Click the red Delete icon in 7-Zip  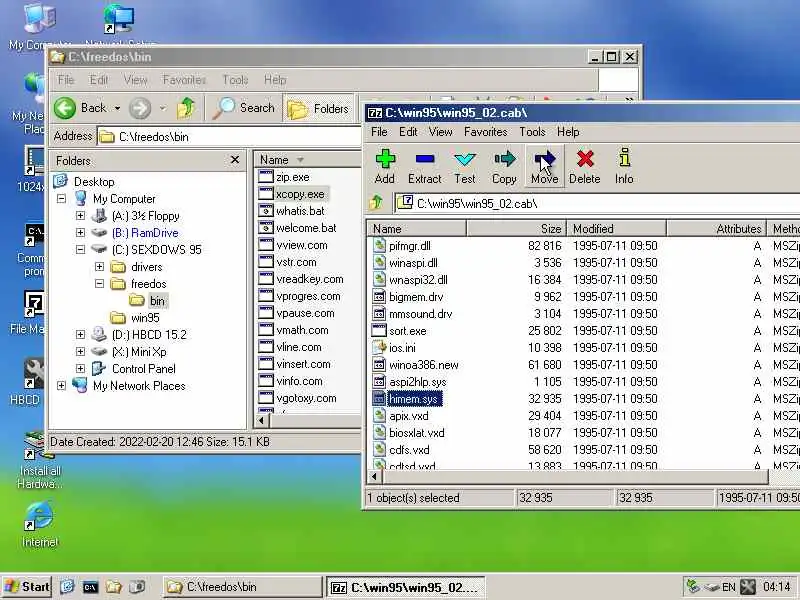(x=585, y=166)
